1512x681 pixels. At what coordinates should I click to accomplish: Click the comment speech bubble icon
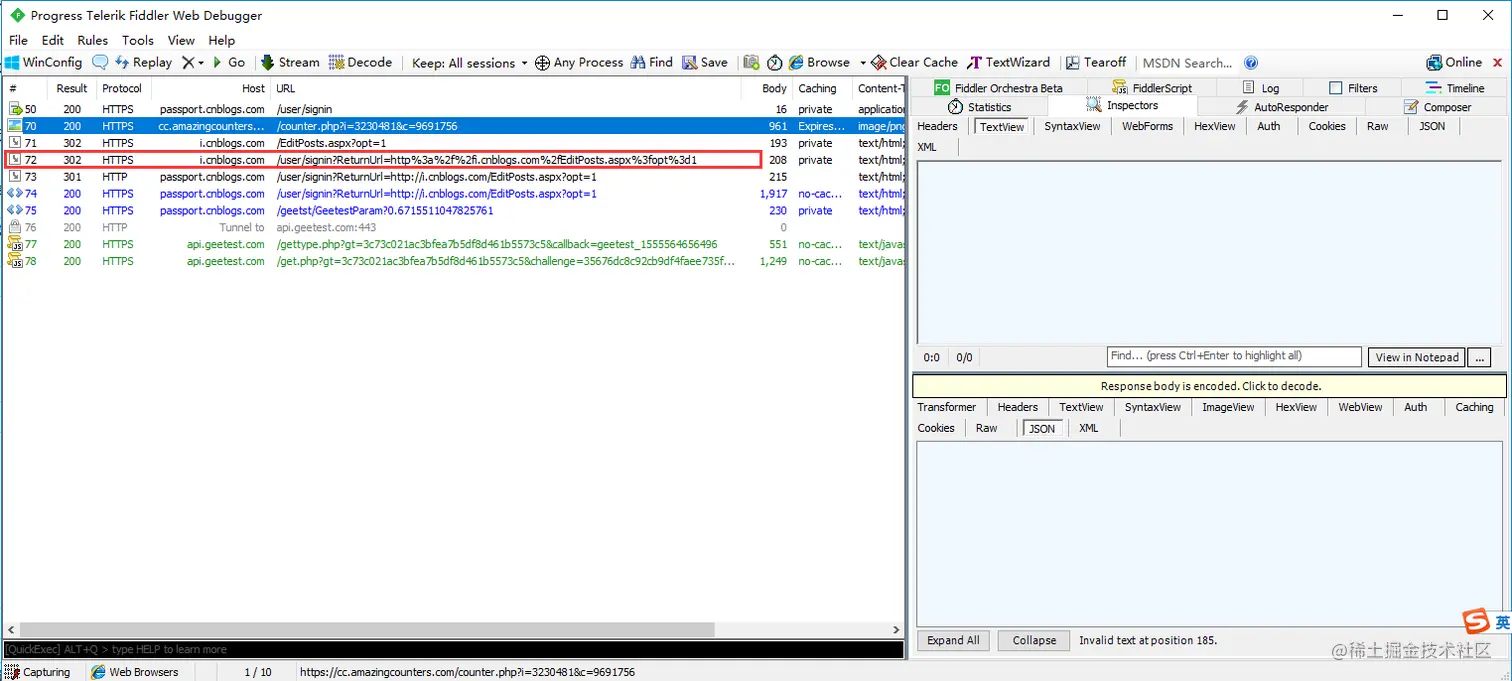100,62
